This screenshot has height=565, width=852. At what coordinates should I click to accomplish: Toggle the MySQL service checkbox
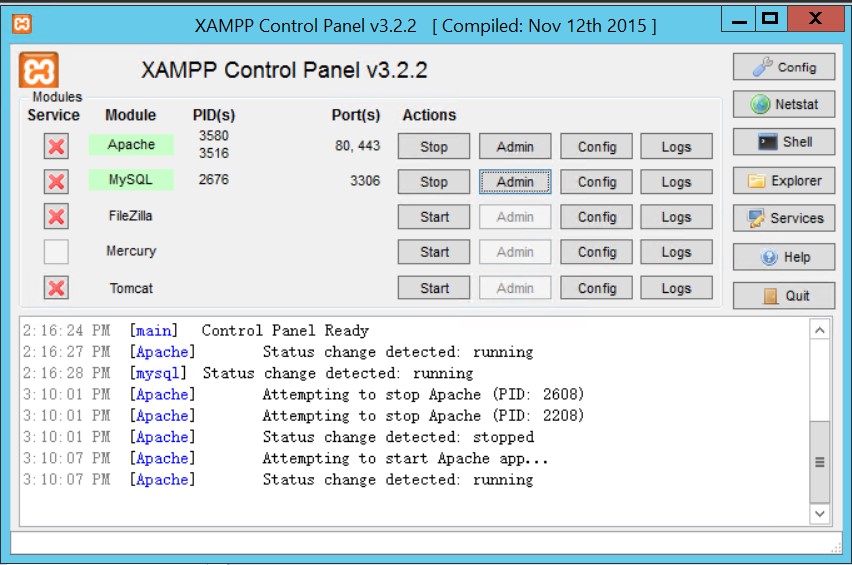click(x=56, y=181)
